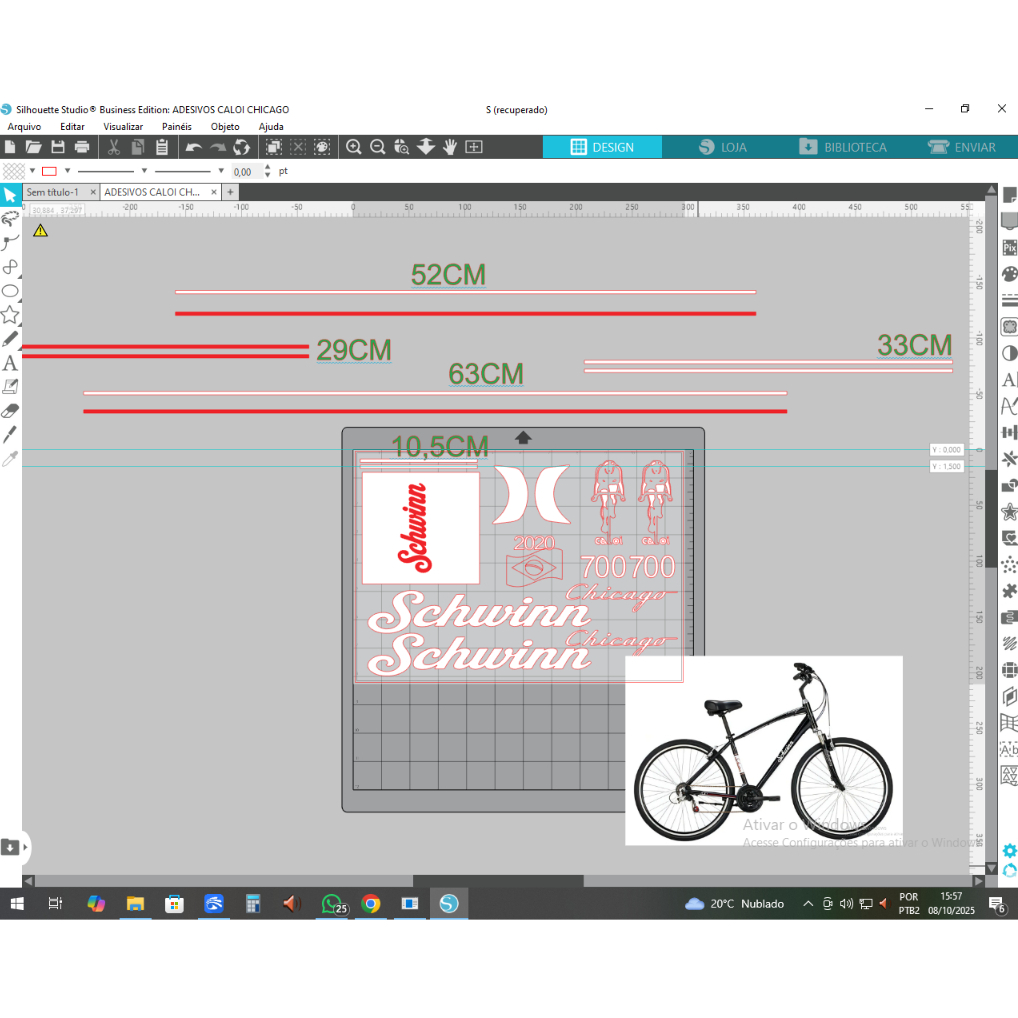Create a new document with toolbar icon
The height and width of the screenshot is (1018, 1018).
pos(10,147)
